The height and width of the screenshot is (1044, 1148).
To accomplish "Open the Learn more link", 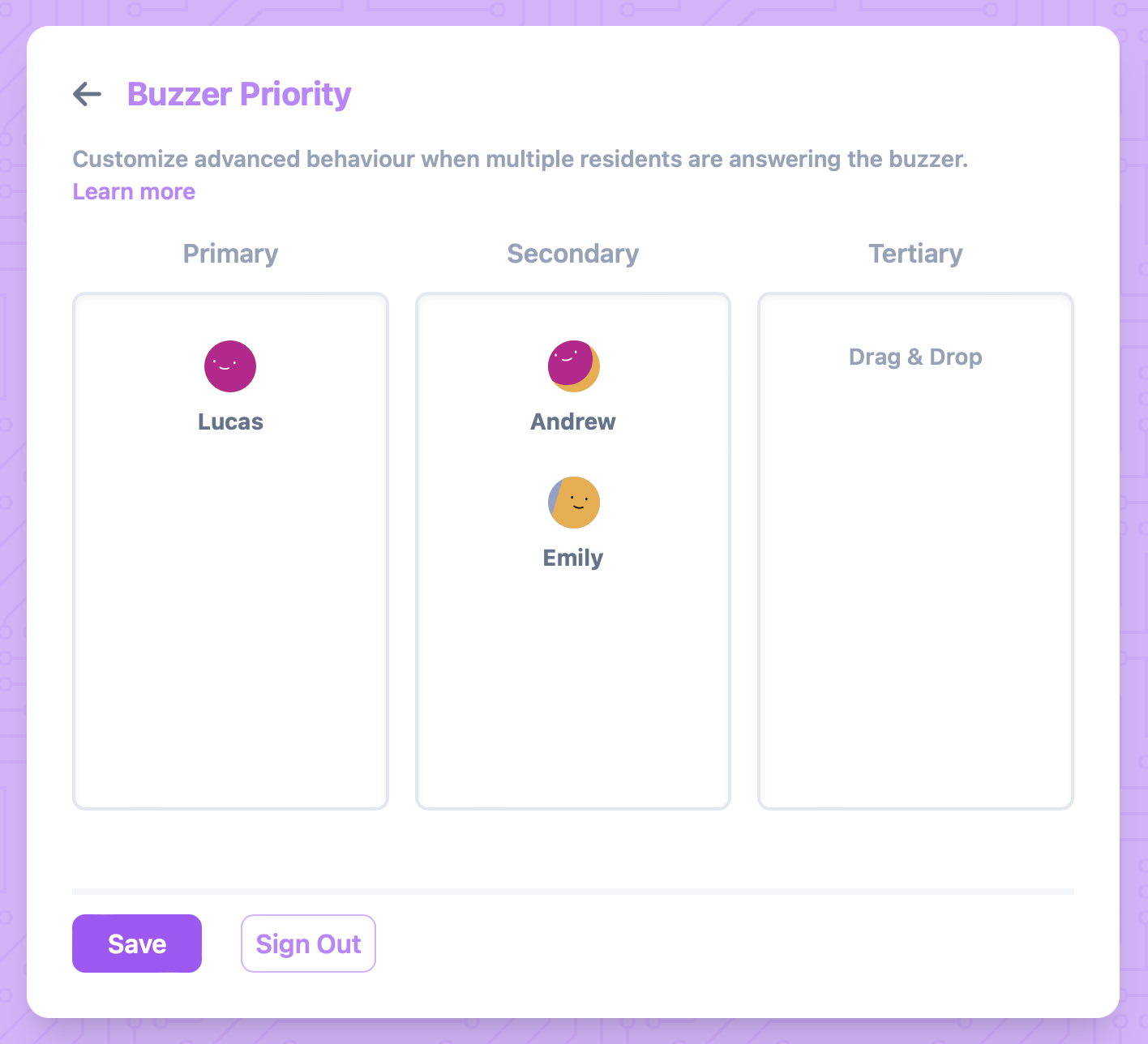I will point(134,191).
